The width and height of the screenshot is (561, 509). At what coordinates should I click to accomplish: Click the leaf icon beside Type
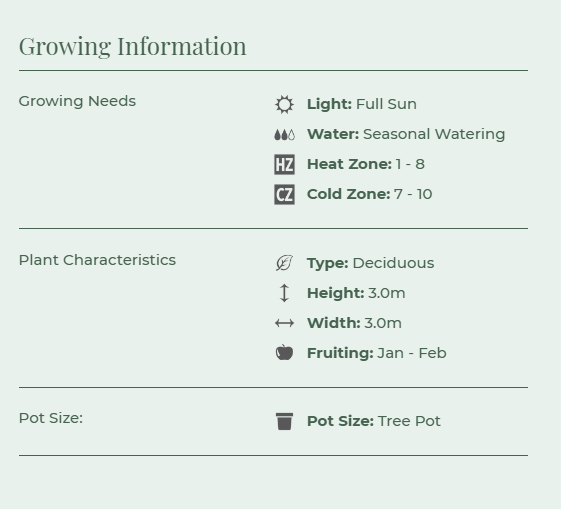point(284,263)
